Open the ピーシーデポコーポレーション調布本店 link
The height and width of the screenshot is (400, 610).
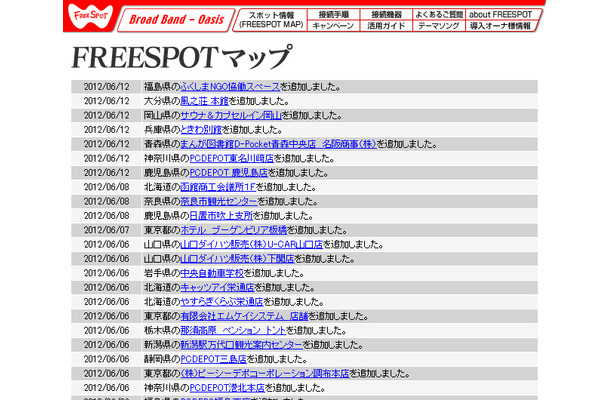coord(265,375)
